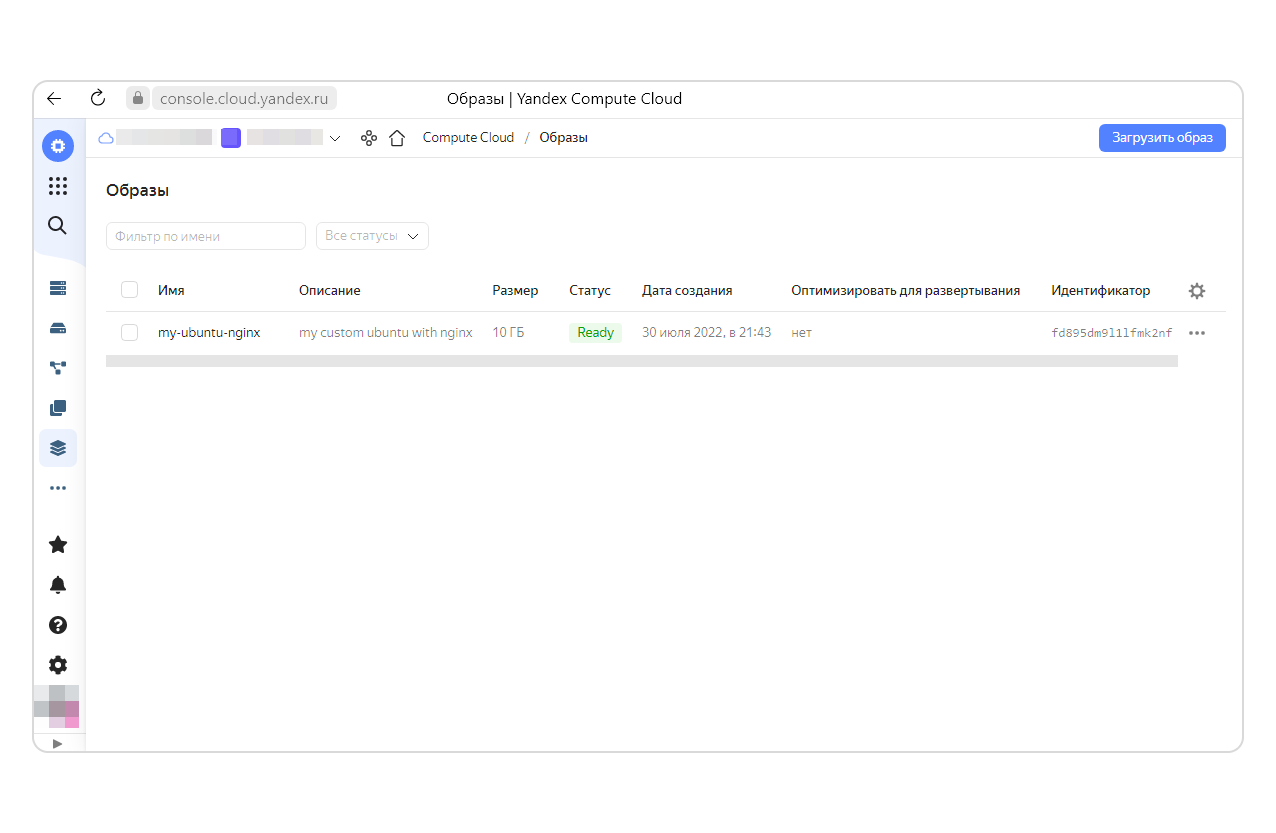
Task: Expand sidebar using the bottom triangle arrow
Action: (x=57, y=743)
